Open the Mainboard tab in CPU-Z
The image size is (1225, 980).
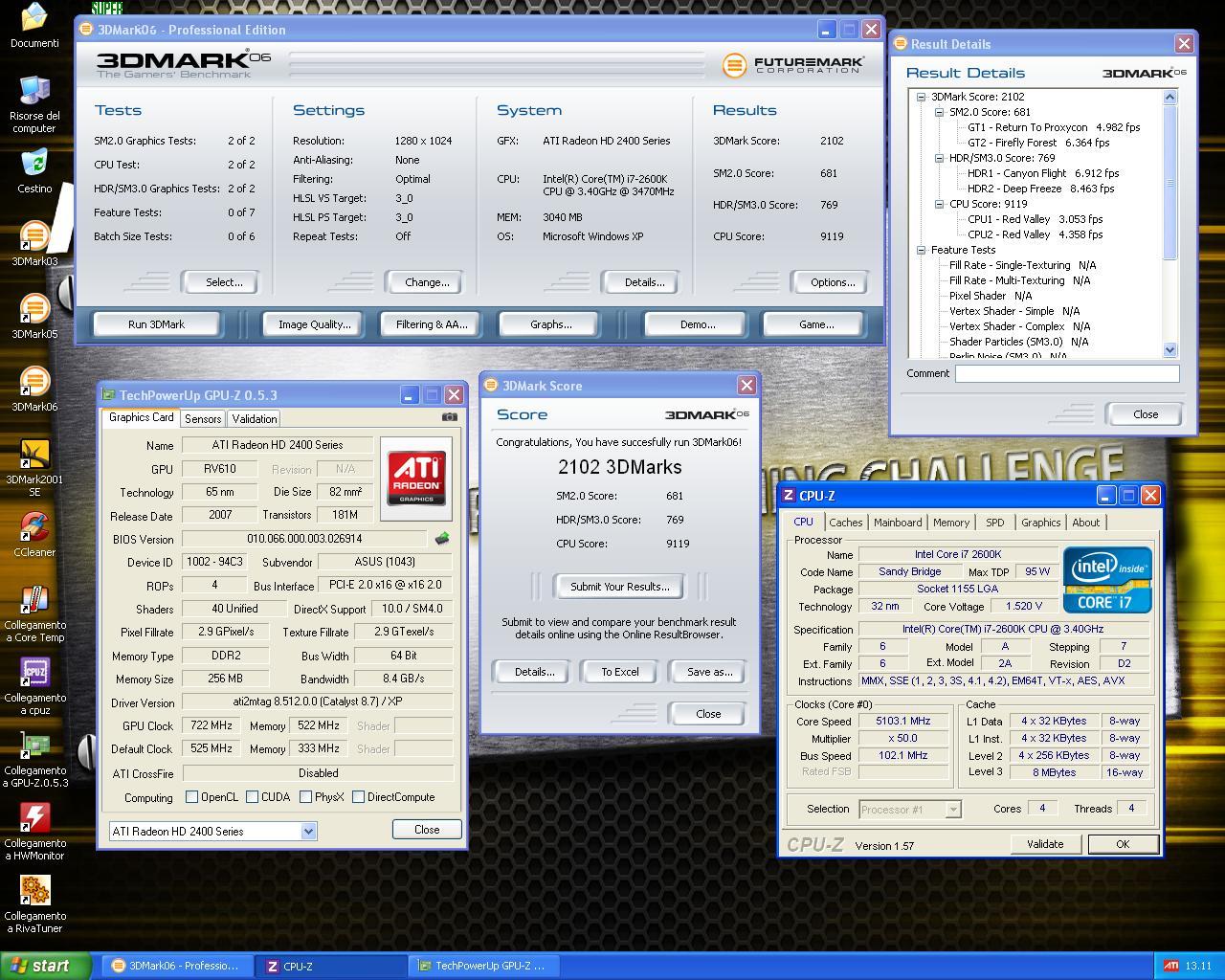pos(898,523)
